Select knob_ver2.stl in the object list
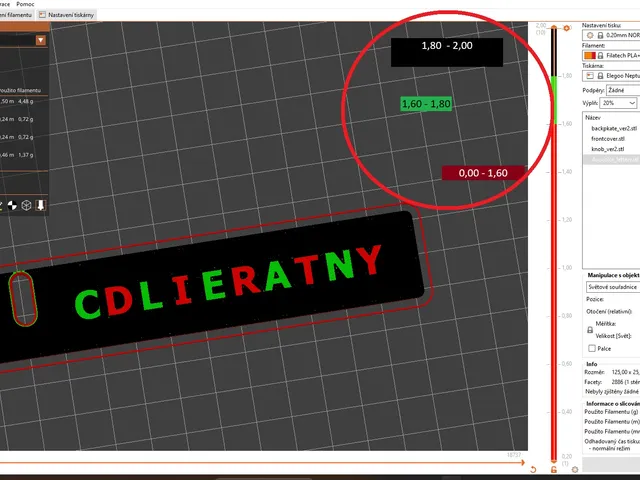This screenshot has height=480, width=640. (608, 149)
